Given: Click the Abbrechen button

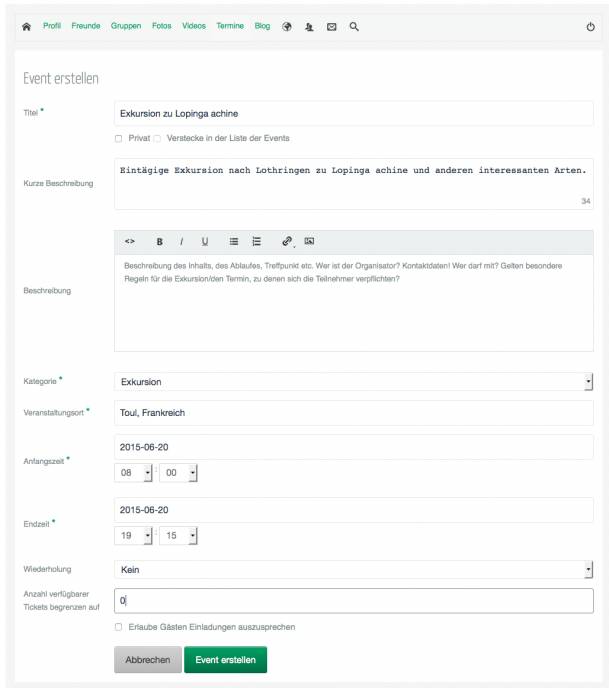Looking at the screenshot, I should [x=148, y=659].
